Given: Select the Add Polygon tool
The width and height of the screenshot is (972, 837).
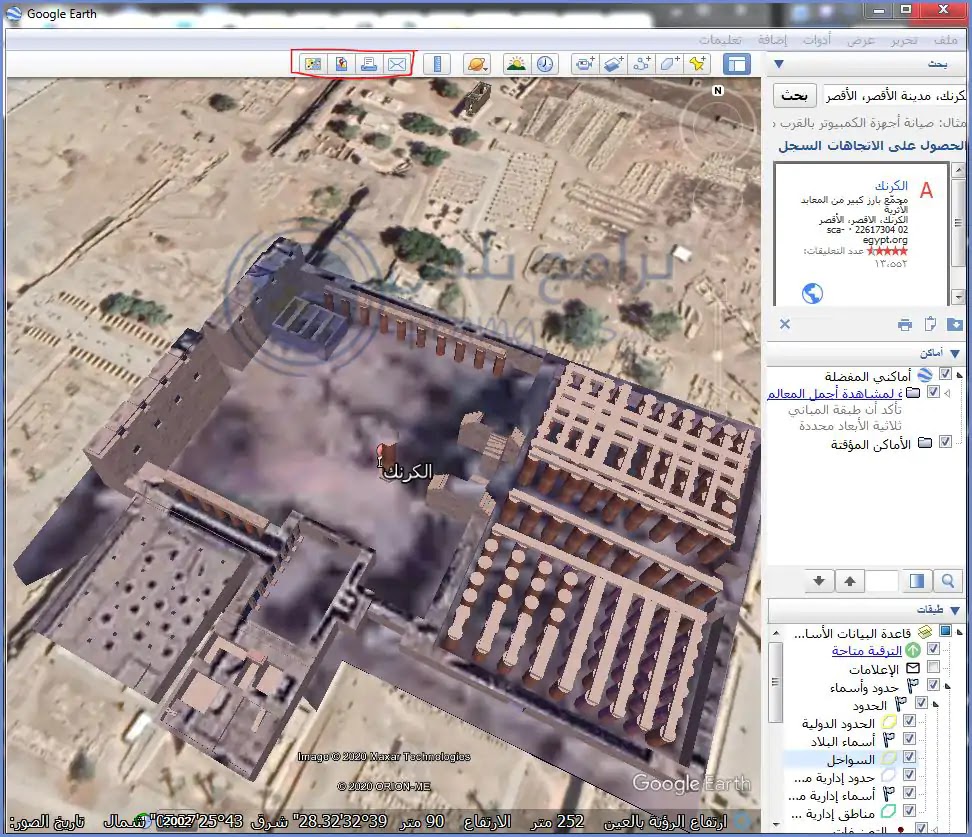Looking at the screenshot, I should point(669,64).
